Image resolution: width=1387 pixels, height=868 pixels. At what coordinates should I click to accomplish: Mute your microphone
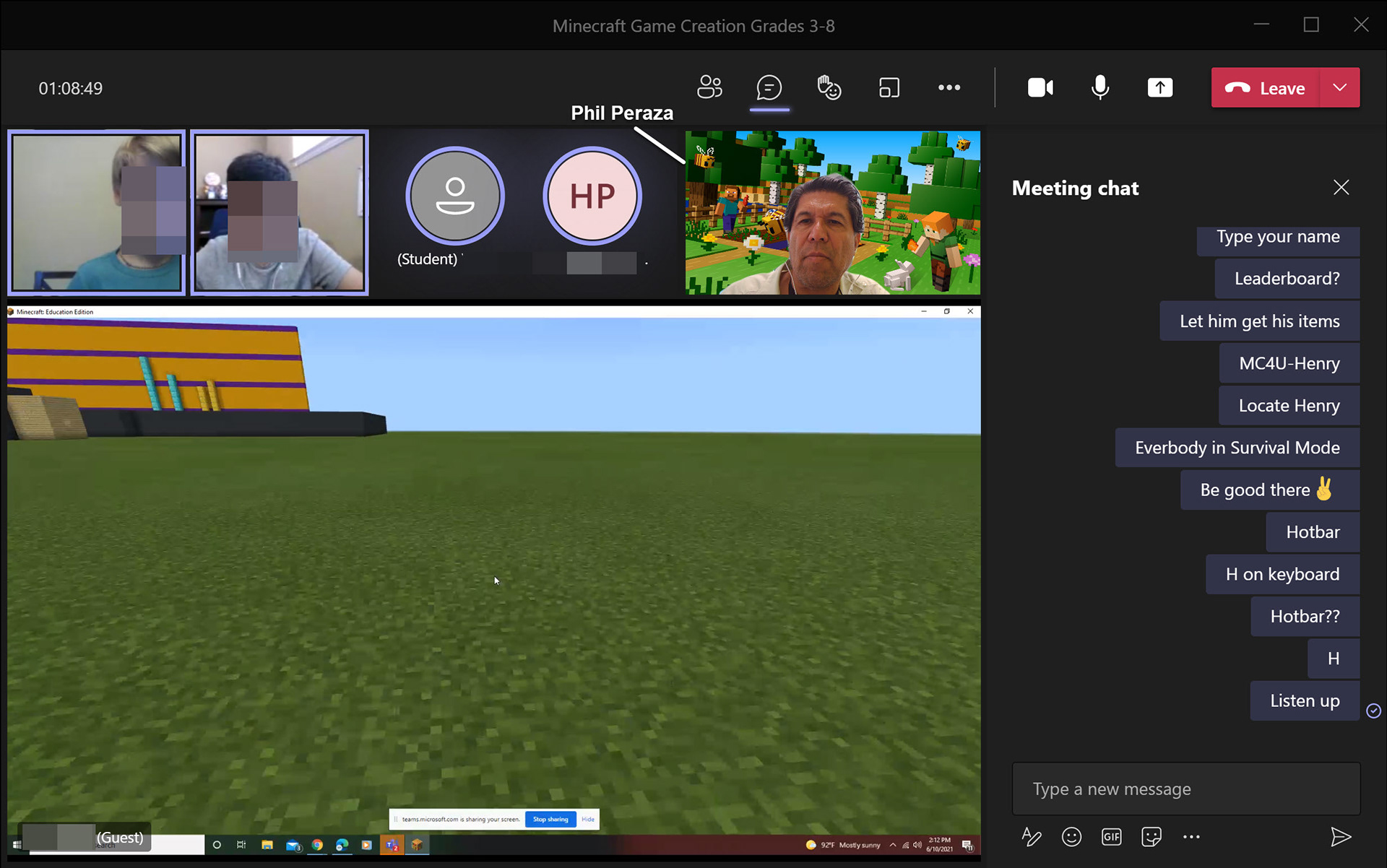point(1099,87)
